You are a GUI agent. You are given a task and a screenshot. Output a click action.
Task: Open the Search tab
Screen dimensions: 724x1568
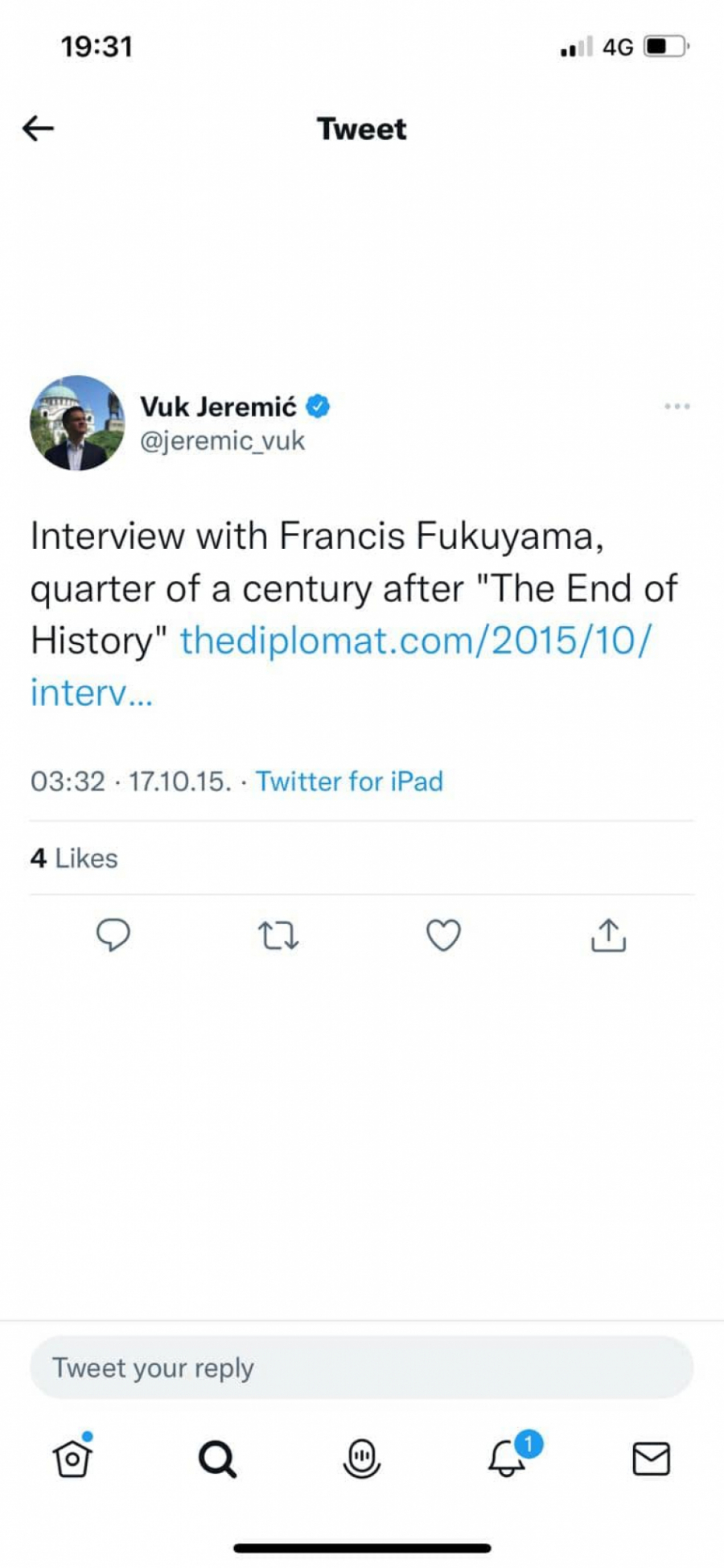click(x=217, y=1458)
